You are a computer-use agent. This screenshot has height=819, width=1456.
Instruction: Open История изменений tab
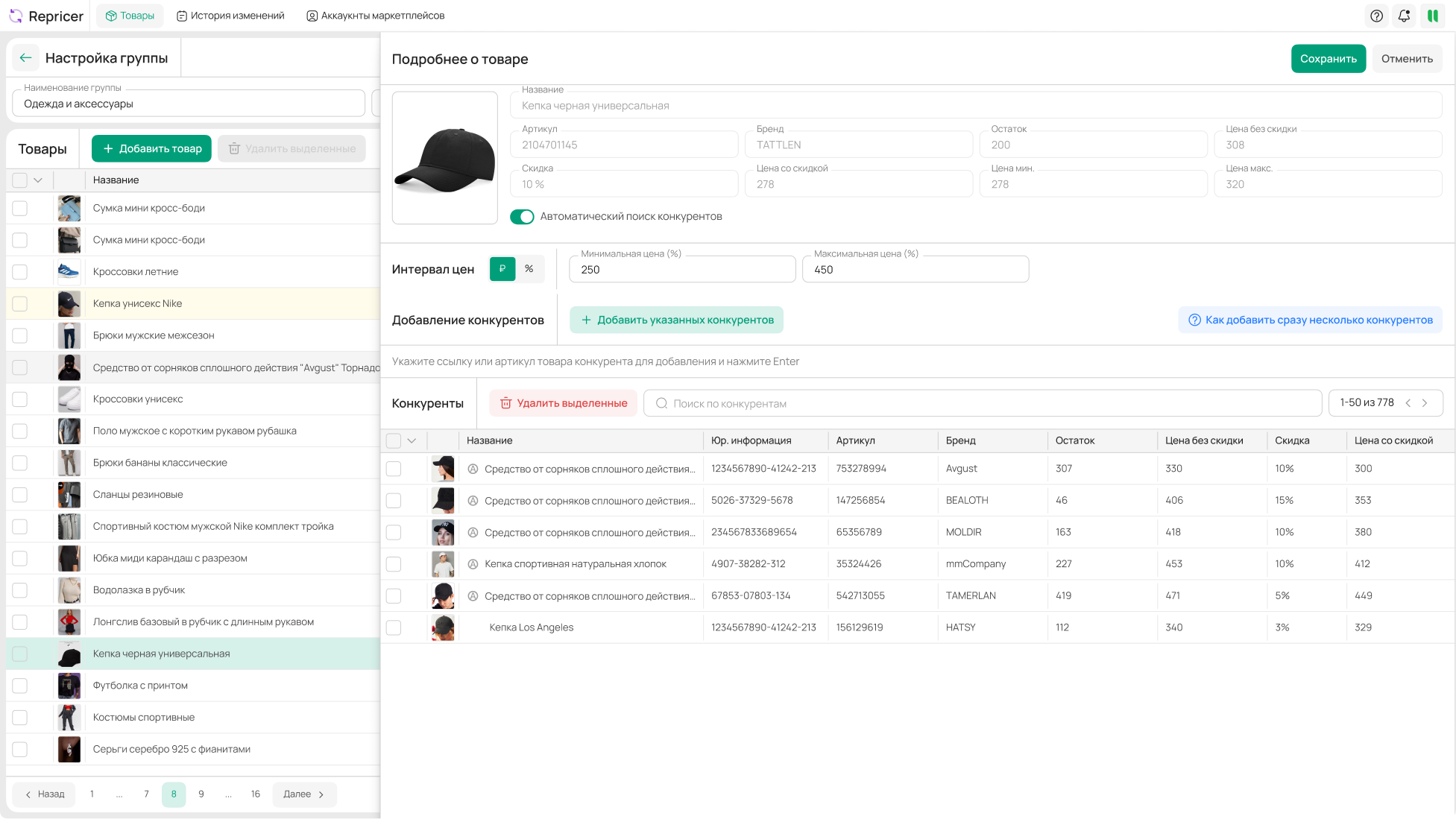[230, 16]
